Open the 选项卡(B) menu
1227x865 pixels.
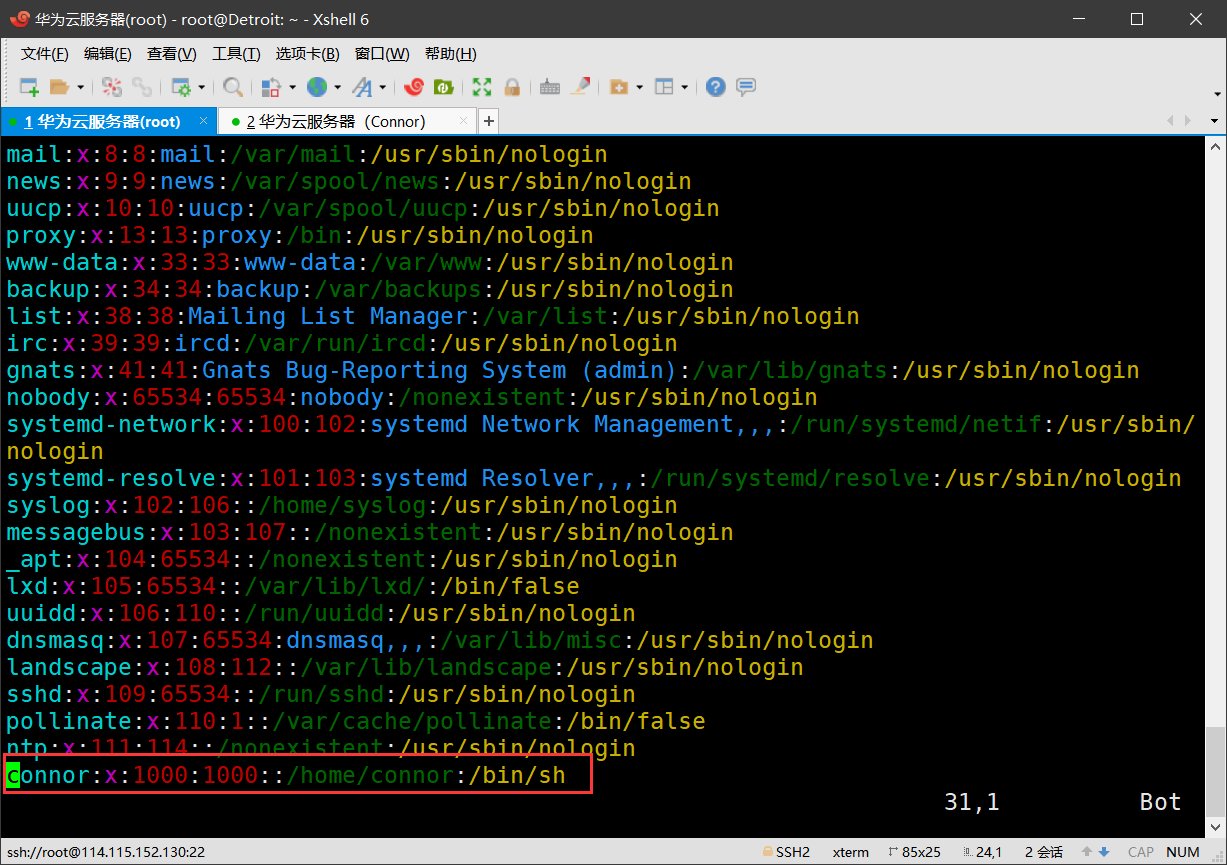[x=307, y=54]
